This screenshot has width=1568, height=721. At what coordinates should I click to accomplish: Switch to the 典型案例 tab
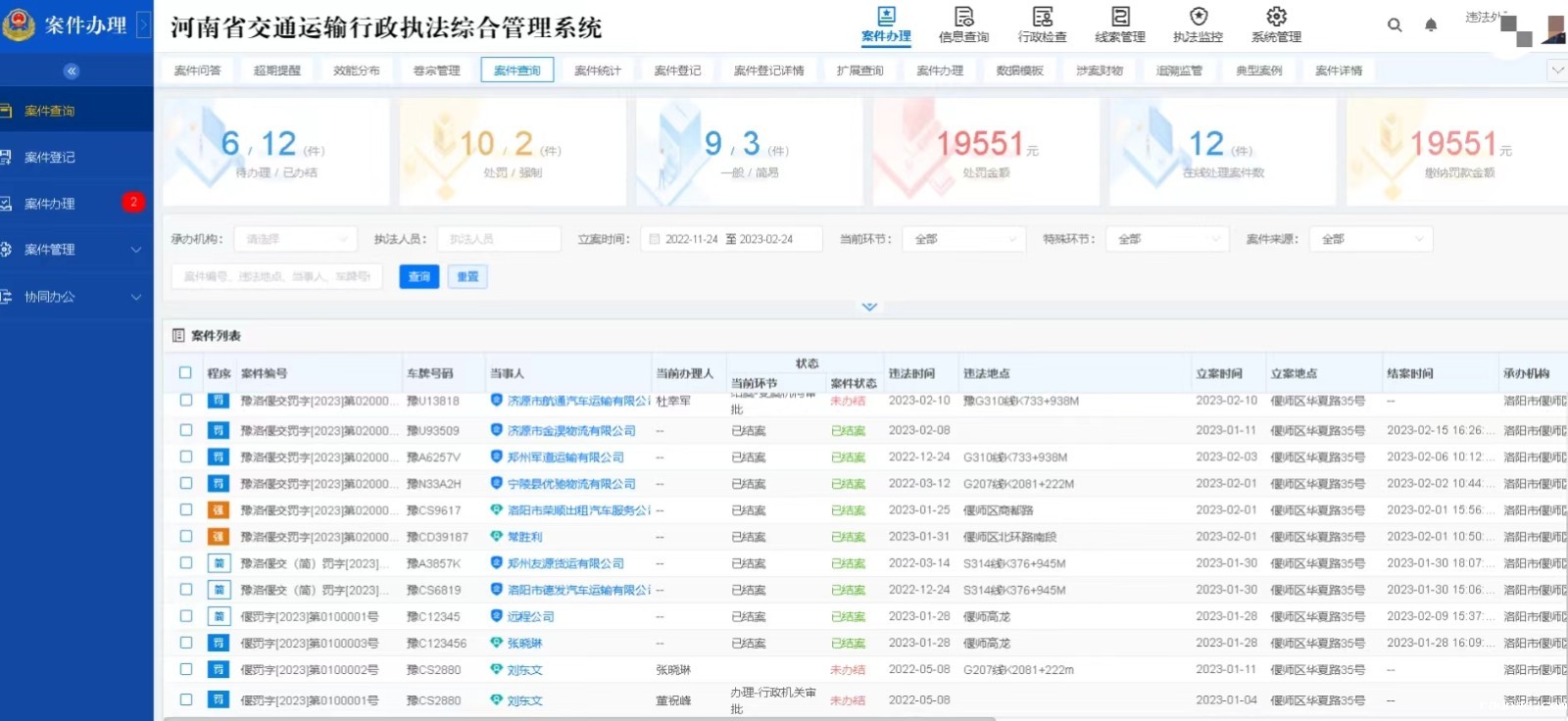[1258, 71]
